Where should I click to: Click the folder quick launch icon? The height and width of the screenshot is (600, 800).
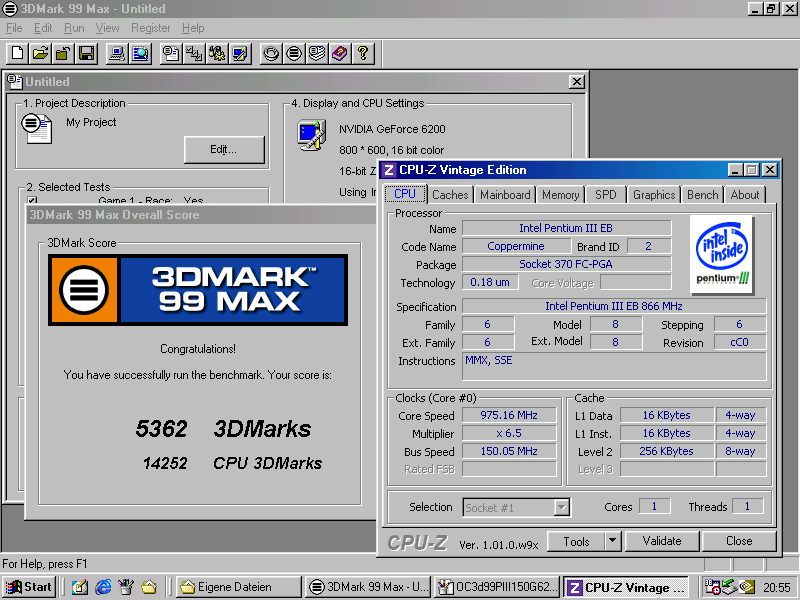[x=149, y=587]
